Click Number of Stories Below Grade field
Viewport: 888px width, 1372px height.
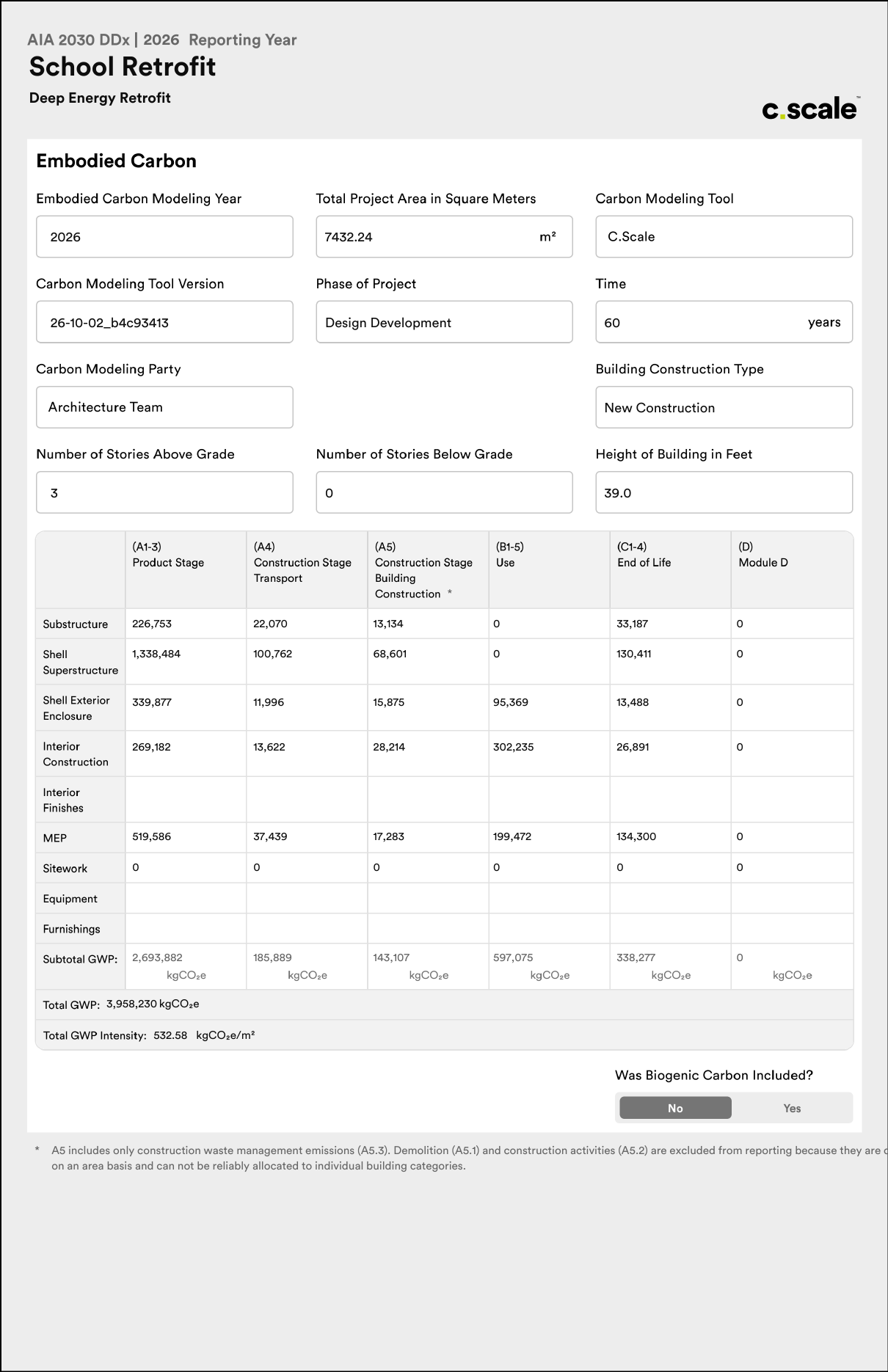(444, 492)
